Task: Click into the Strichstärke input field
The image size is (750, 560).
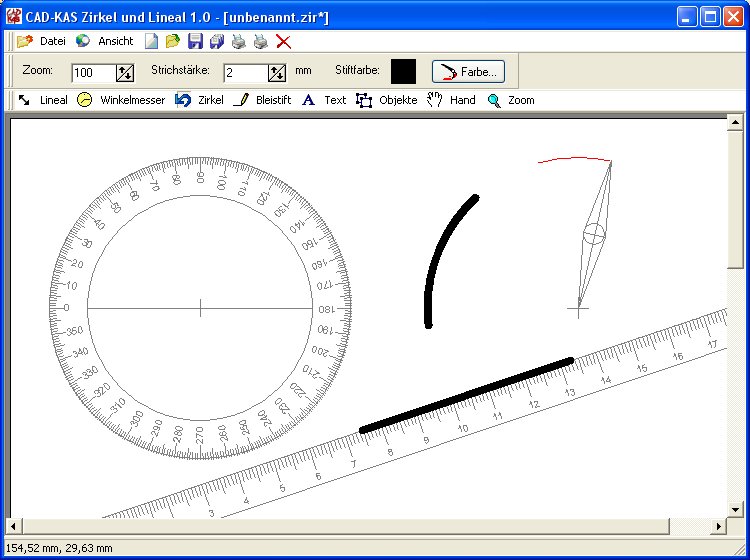Action: click(x=245, y=73)
